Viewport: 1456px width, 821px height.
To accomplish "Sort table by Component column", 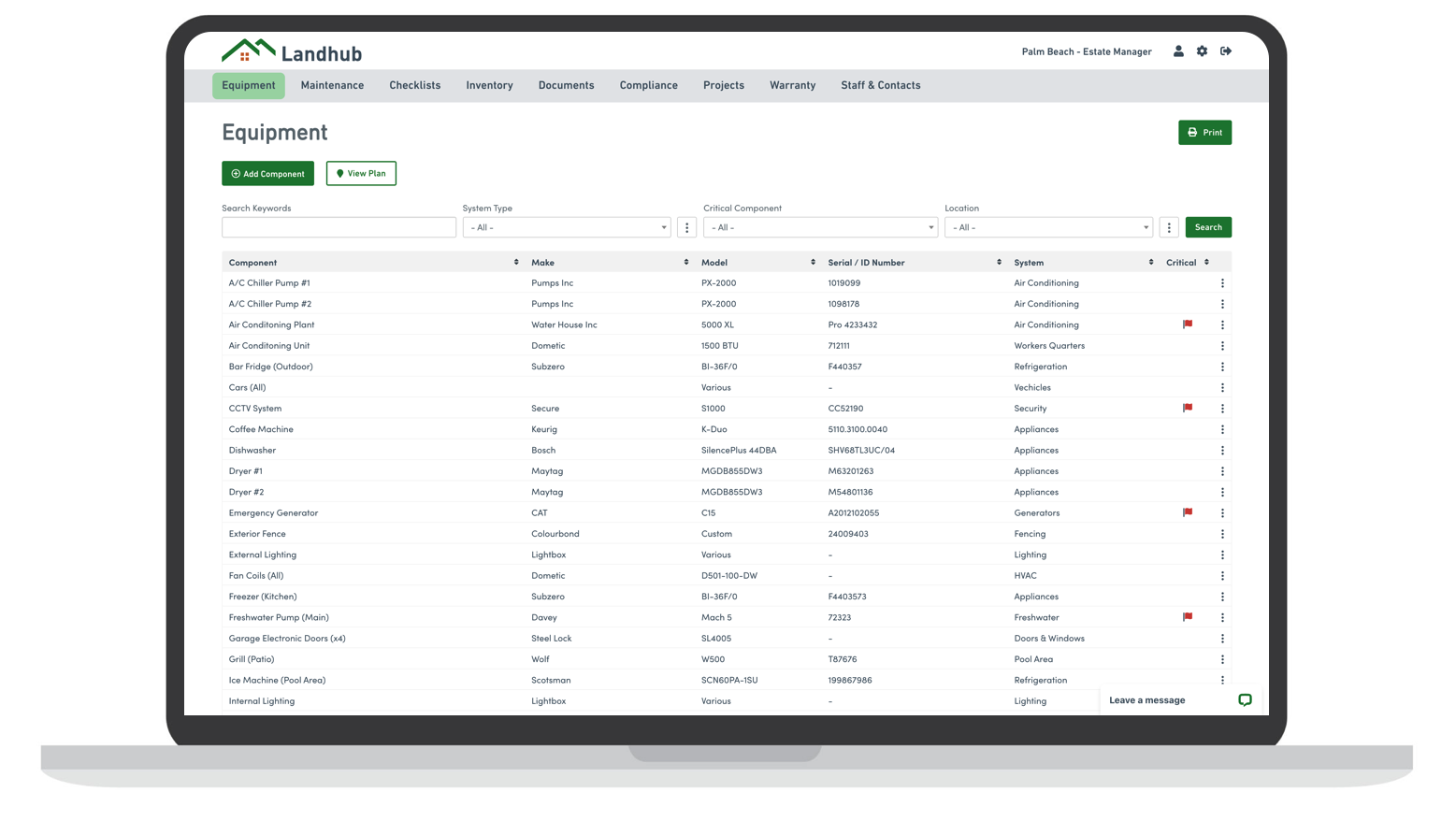I will click(516, 263).
